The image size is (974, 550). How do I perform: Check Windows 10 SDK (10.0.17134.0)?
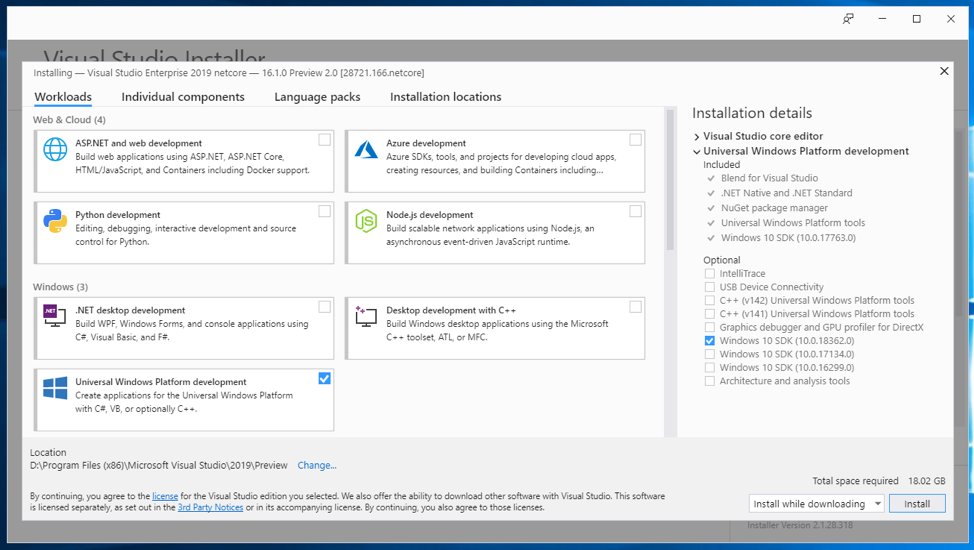(709, 354)
